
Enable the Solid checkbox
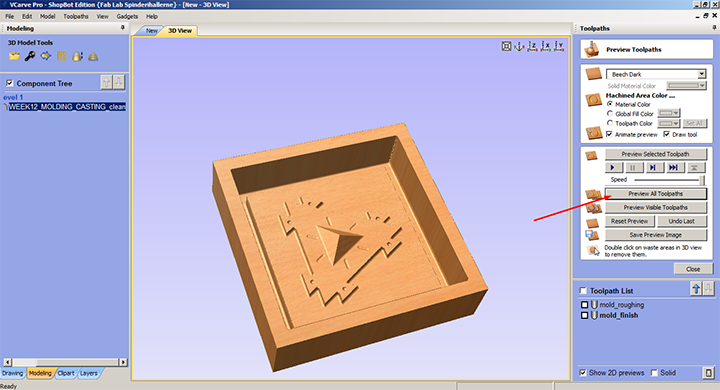coord(655,373)
